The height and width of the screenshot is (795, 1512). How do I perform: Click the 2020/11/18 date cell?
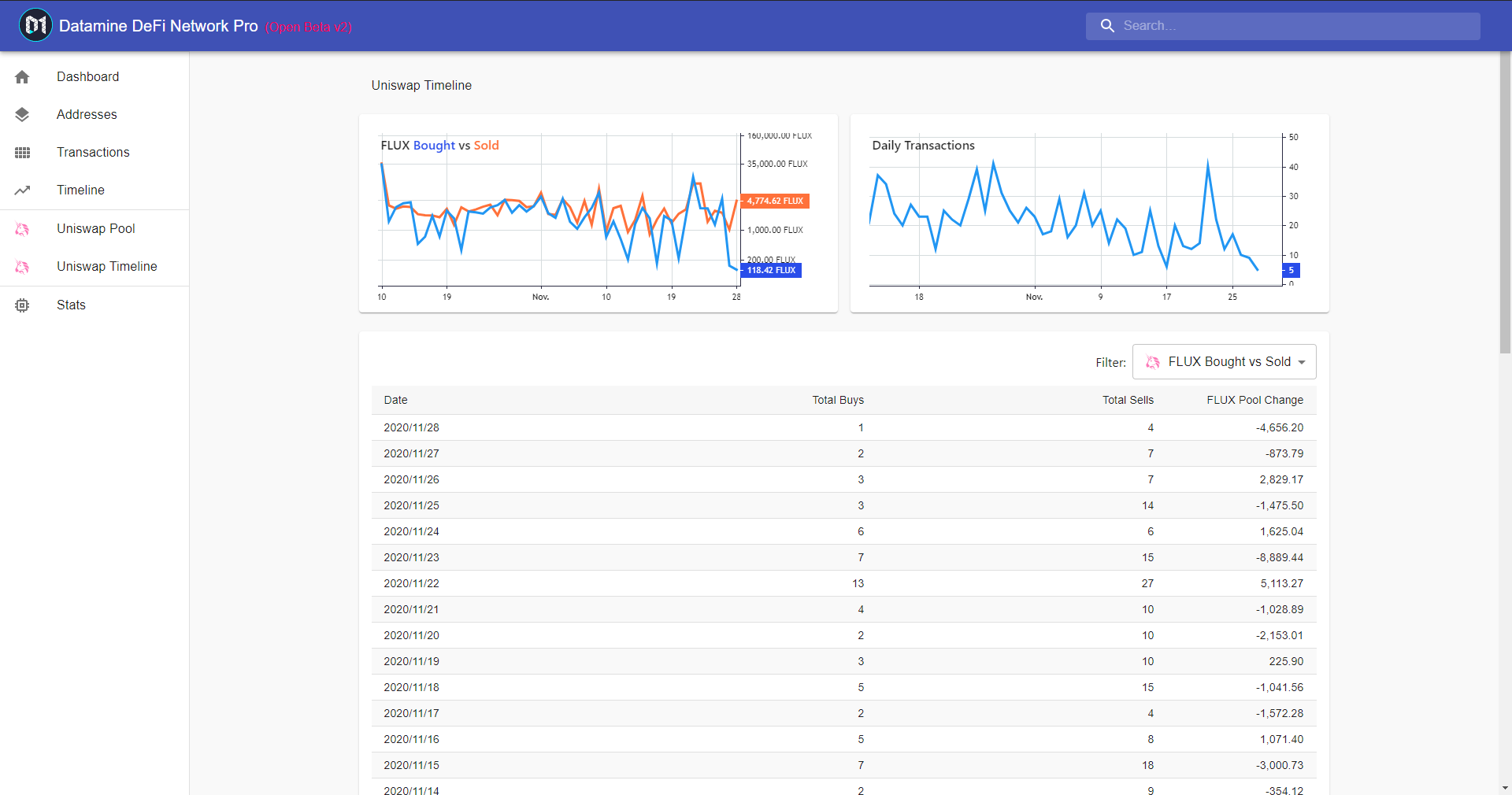click(411, 687)
